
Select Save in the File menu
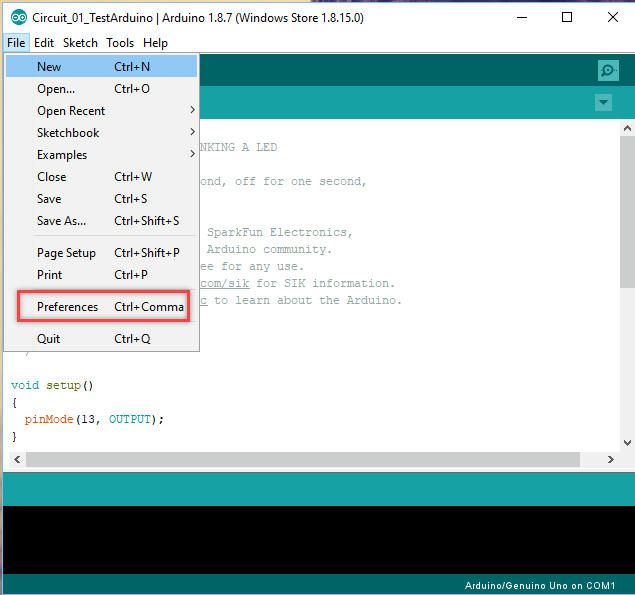coord(101,198)
